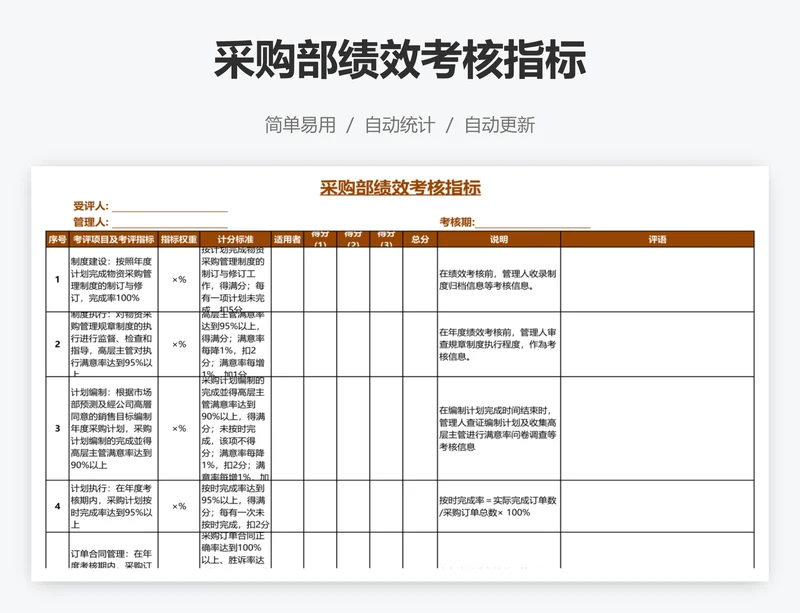Click scoring cell mentioning 正确率达到100%
Screen dimensions: 800x613
coord(235,550)
